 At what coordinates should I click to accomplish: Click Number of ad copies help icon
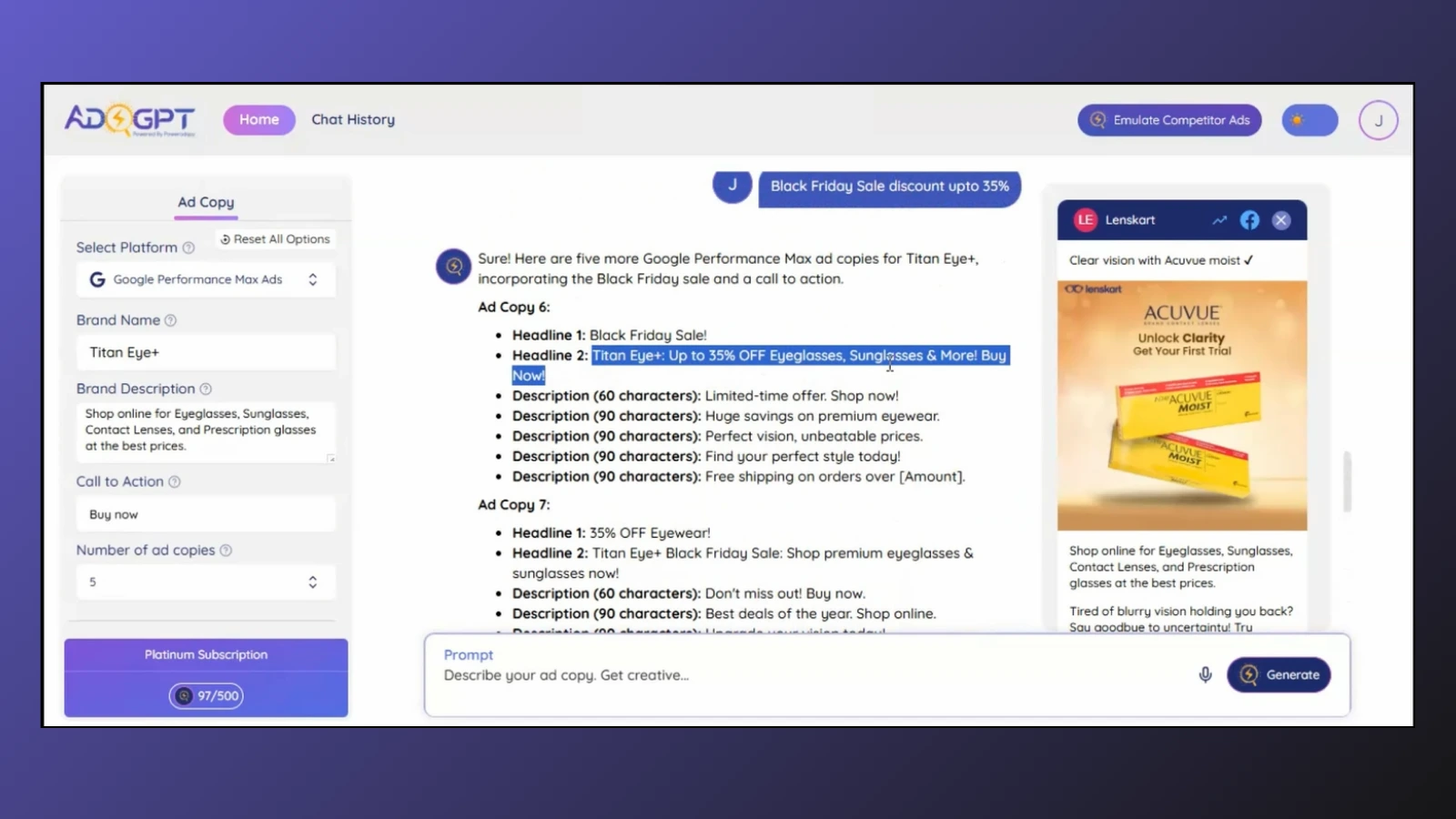pos(226,551)
